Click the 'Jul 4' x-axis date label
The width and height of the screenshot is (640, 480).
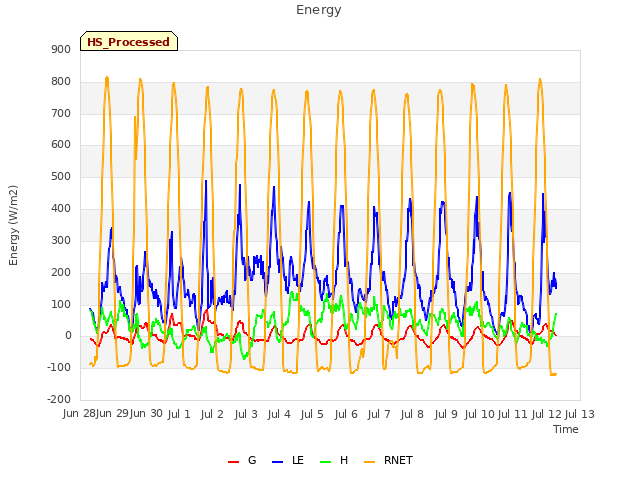(x=279, y=414)
